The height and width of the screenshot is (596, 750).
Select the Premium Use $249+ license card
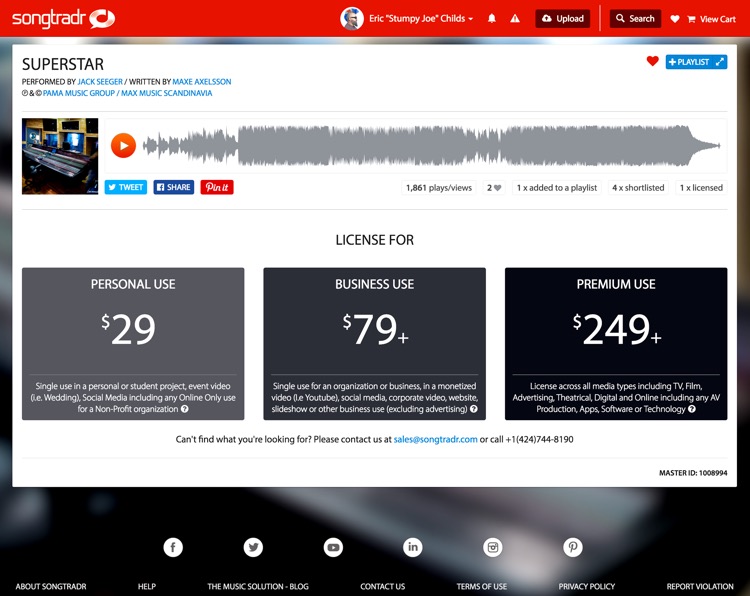[616, 343]
